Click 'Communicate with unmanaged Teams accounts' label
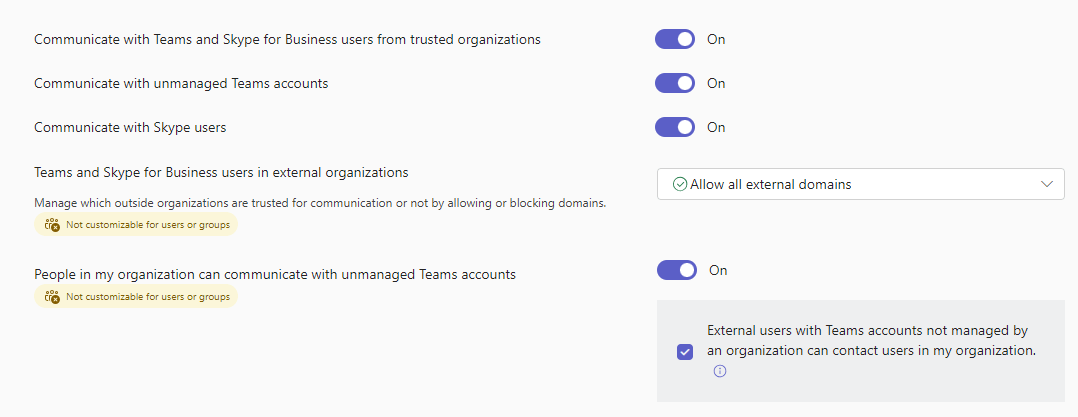Screen dimensions: 1078x417 tap(181, 83)
